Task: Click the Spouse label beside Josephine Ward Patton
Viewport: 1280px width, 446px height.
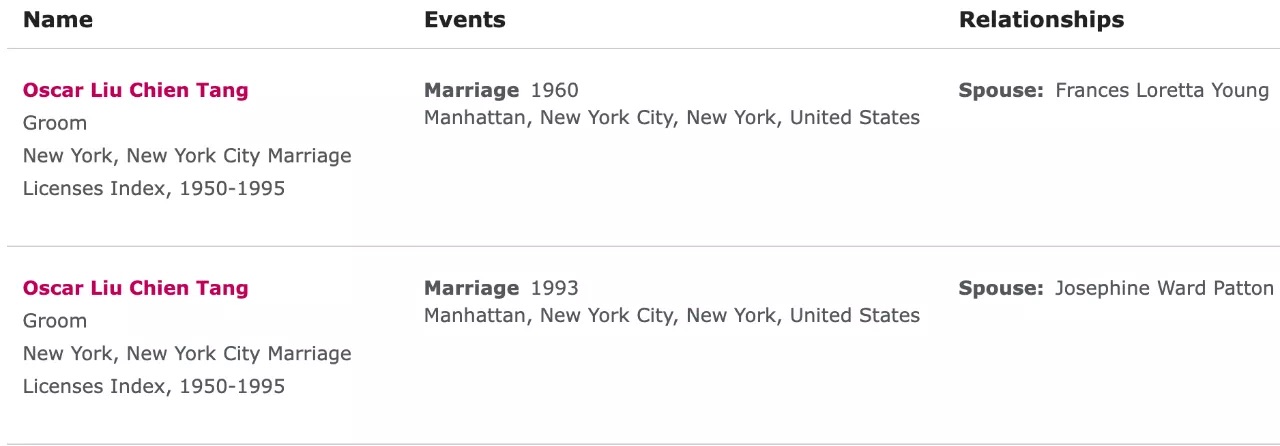Action: pyautogui.click(x=1000, y=288)
